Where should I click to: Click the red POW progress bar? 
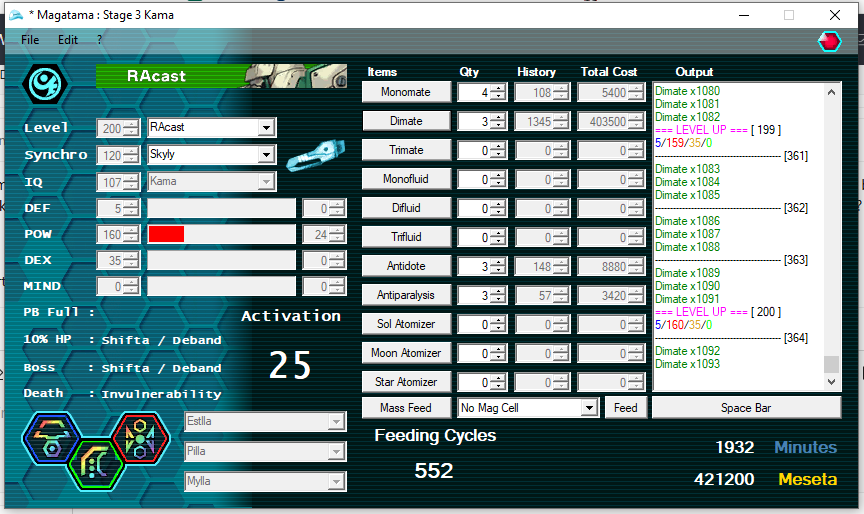tap(167, 234)
